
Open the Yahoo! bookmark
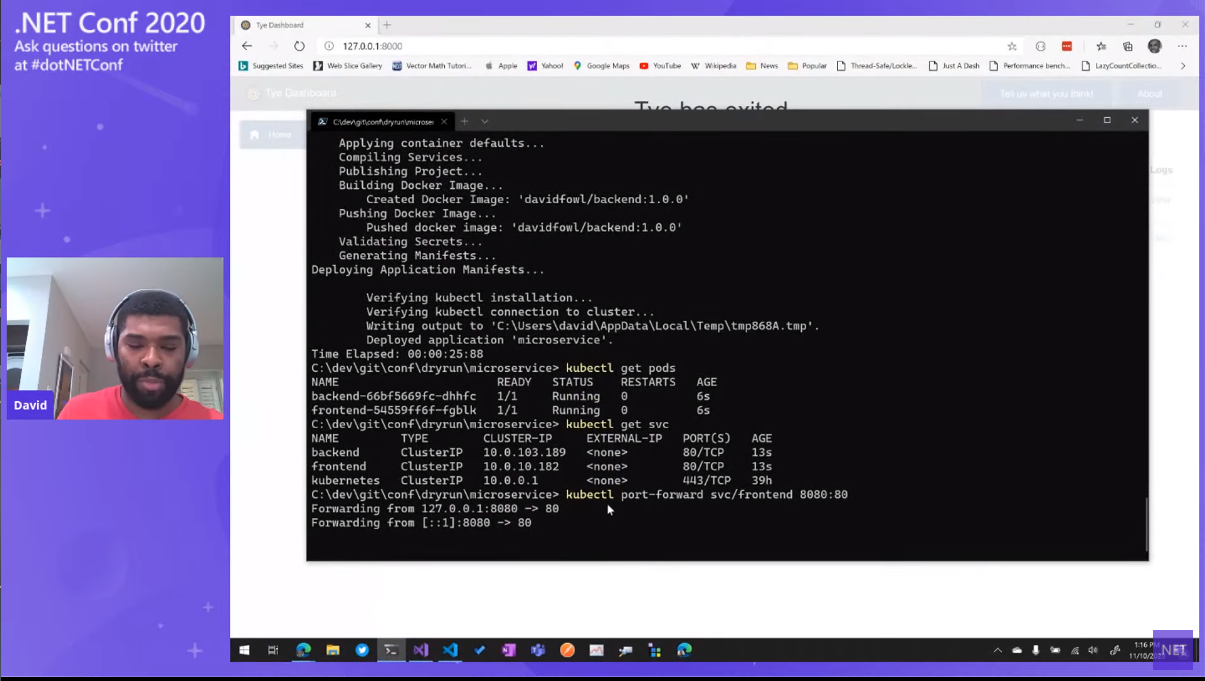click(545, 66)
